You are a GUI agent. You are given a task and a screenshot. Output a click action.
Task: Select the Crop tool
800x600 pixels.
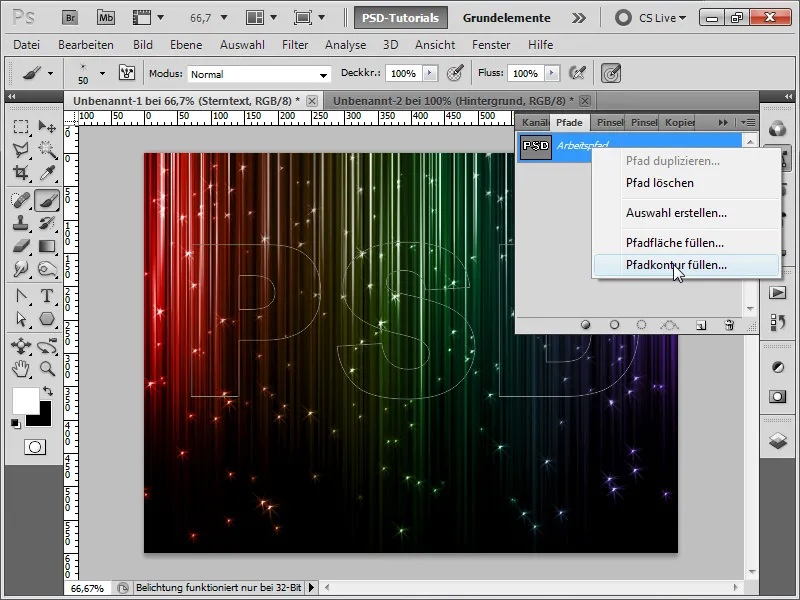click(21, 173)
